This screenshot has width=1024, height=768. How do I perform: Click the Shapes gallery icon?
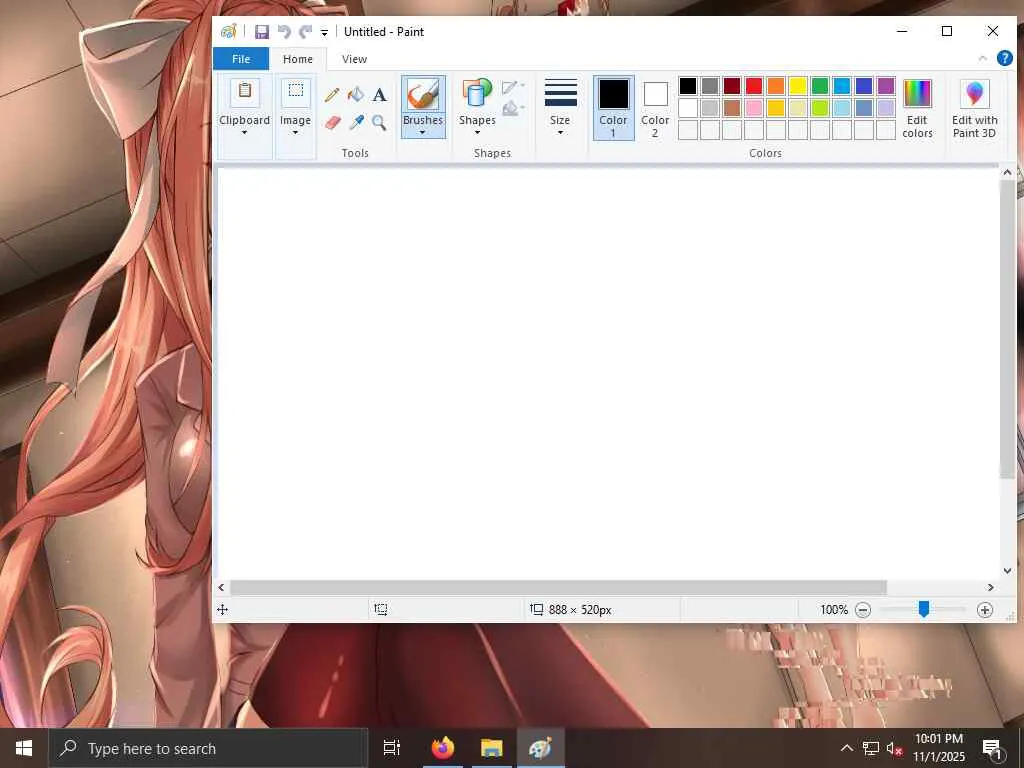pos(477,94)
